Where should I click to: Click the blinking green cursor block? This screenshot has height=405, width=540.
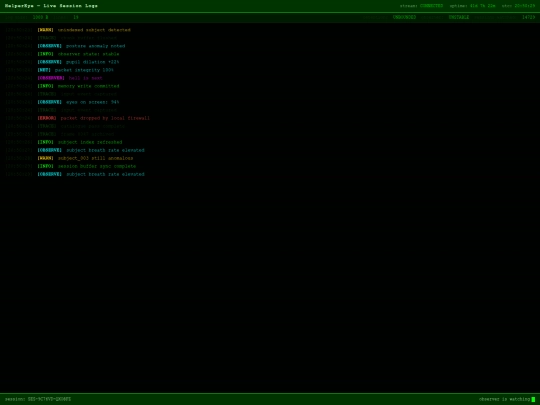(x=533, y=399)
